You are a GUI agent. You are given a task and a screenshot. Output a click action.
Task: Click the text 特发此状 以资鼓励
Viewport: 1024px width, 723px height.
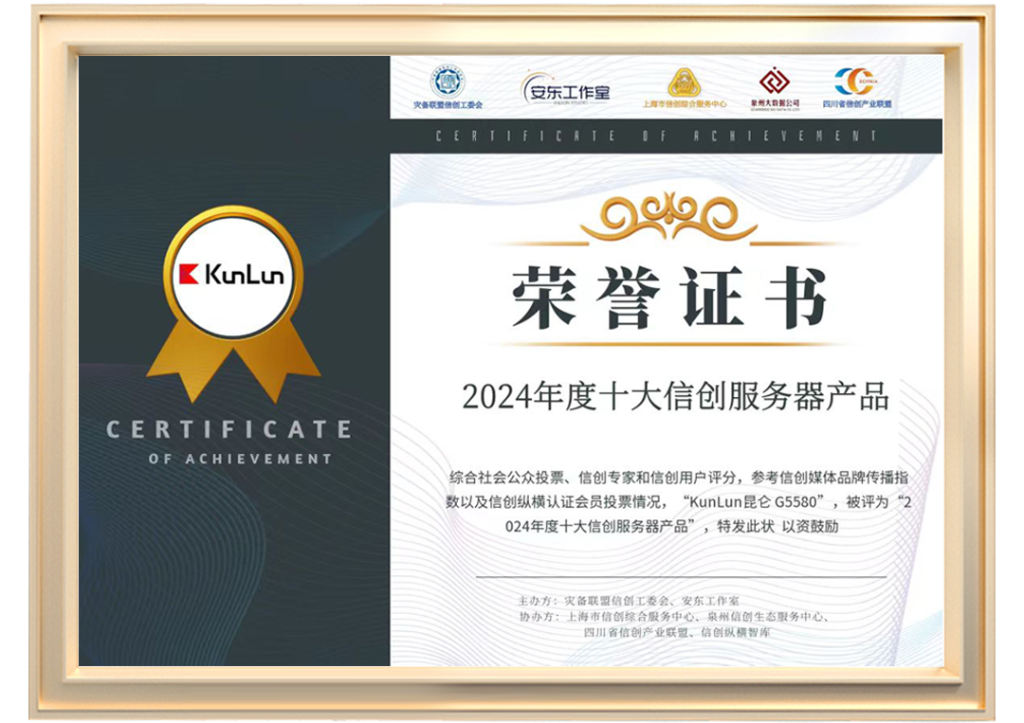[778, 526]
